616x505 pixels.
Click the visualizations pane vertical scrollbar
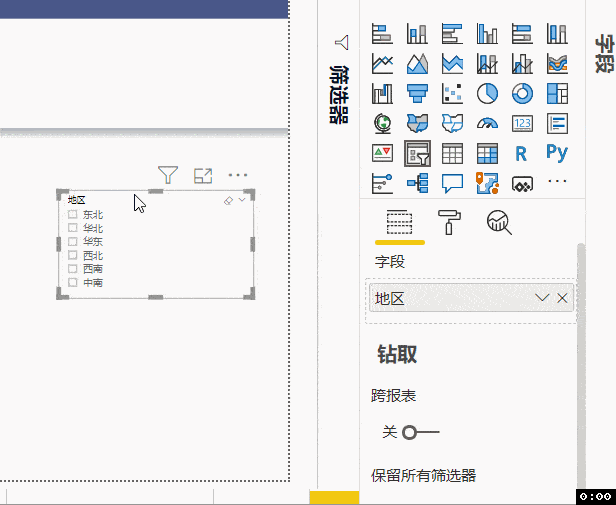click(x=581, y=365)
